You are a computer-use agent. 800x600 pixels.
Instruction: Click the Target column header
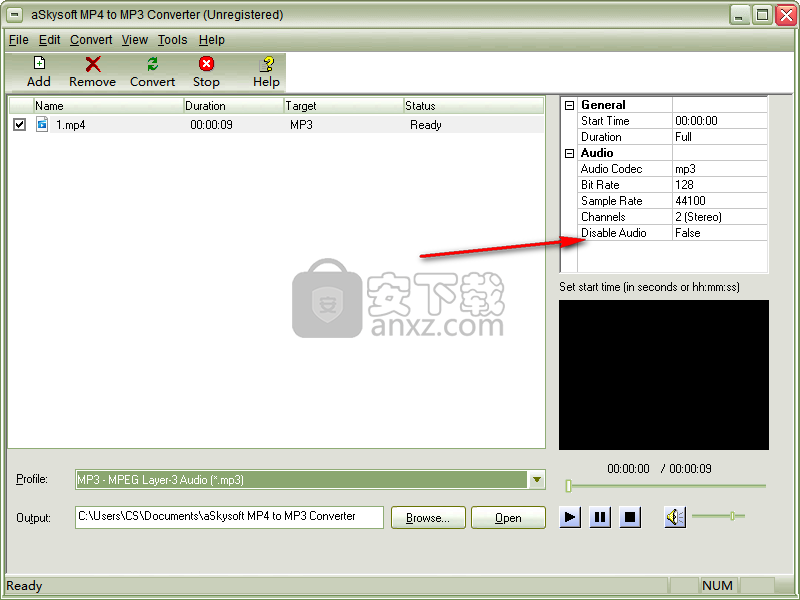tap(343, 106)
